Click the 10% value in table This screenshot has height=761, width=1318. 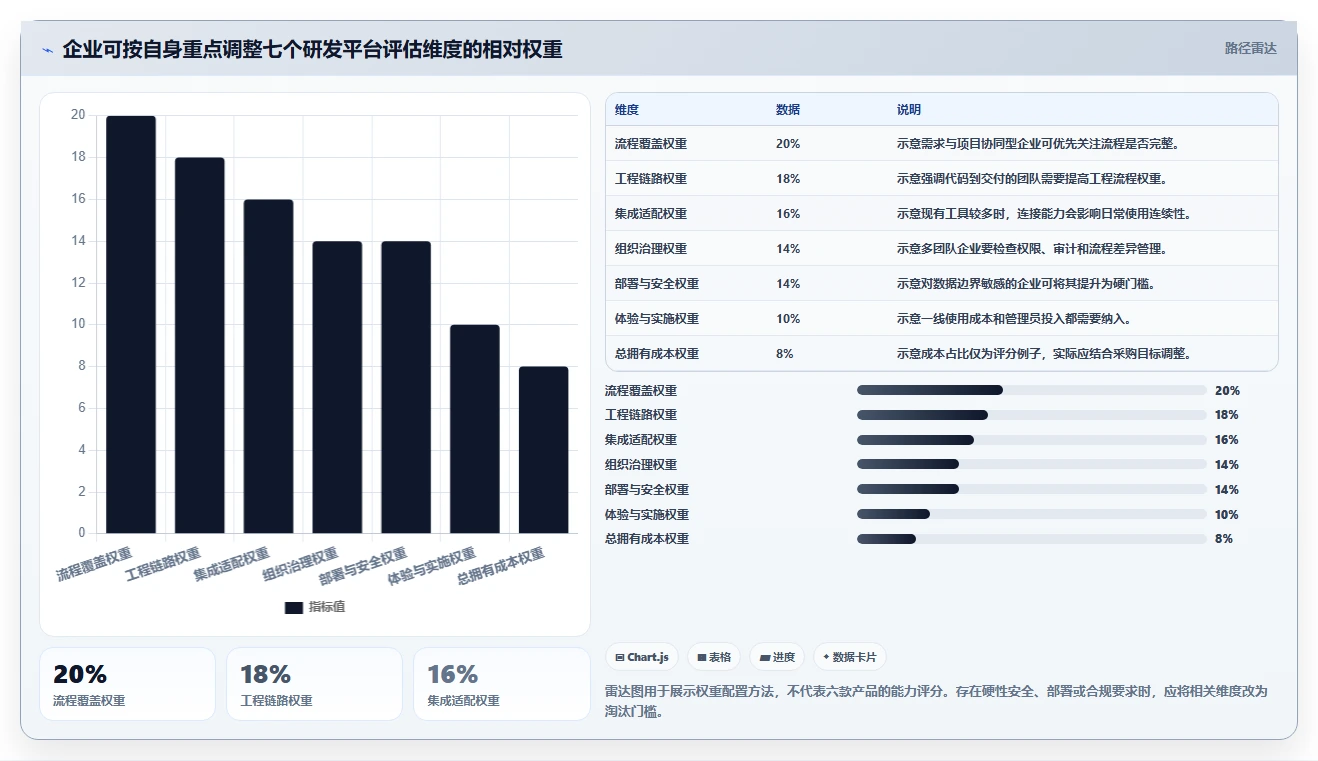(x=788, y=318)
